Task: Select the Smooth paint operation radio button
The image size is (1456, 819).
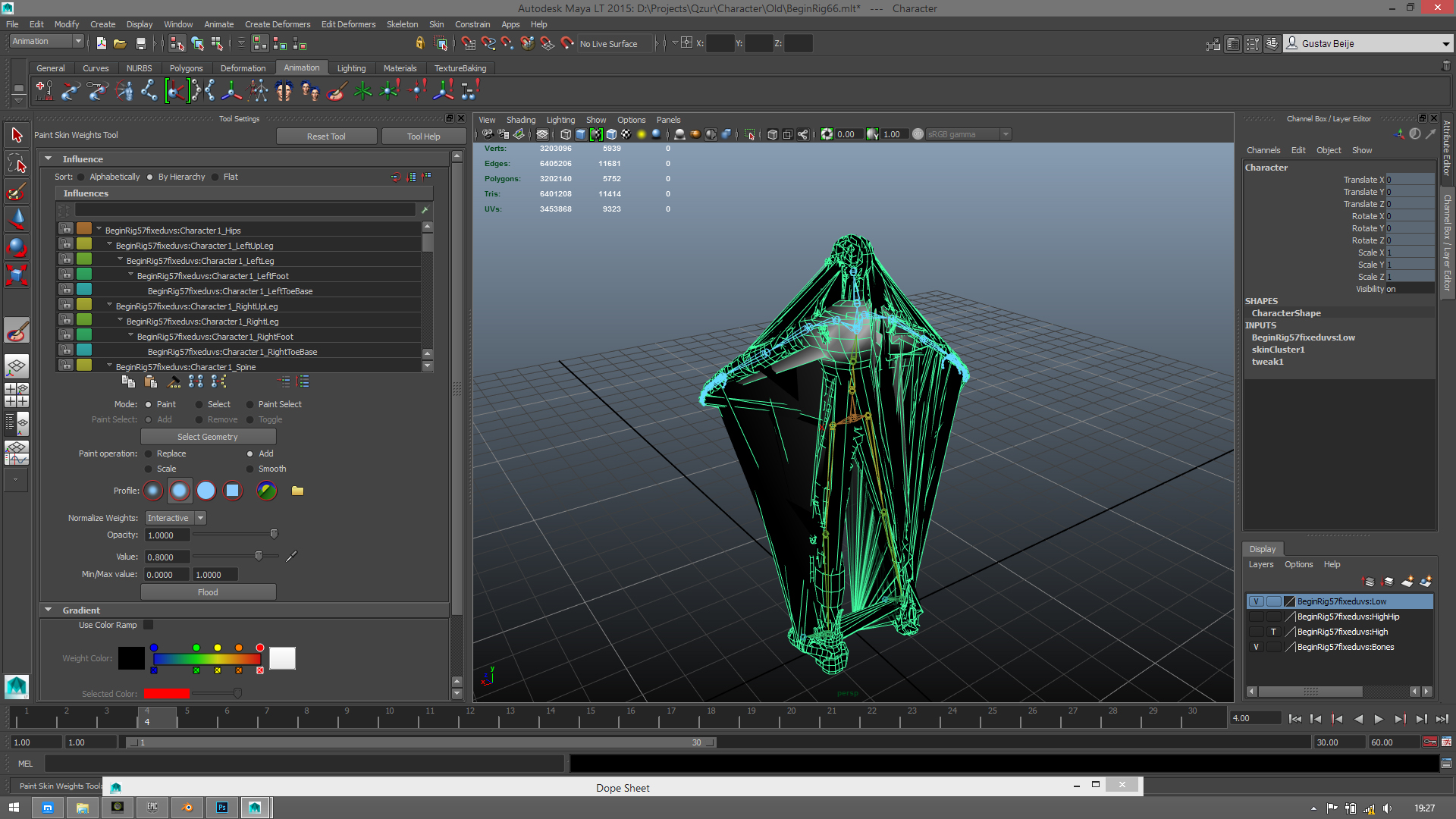Action: click(250, 469)
